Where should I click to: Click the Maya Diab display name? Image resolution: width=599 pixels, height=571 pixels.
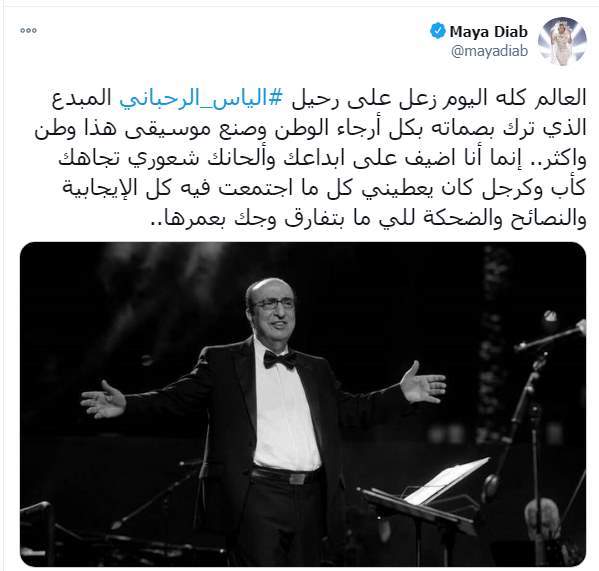pos(489,31)
